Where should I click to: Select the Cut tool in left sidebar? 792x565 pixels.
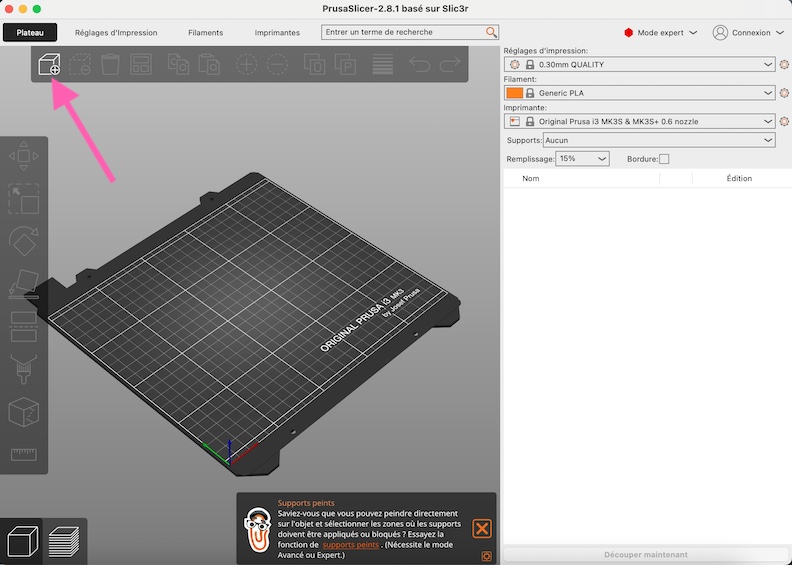tap(24, 327)
